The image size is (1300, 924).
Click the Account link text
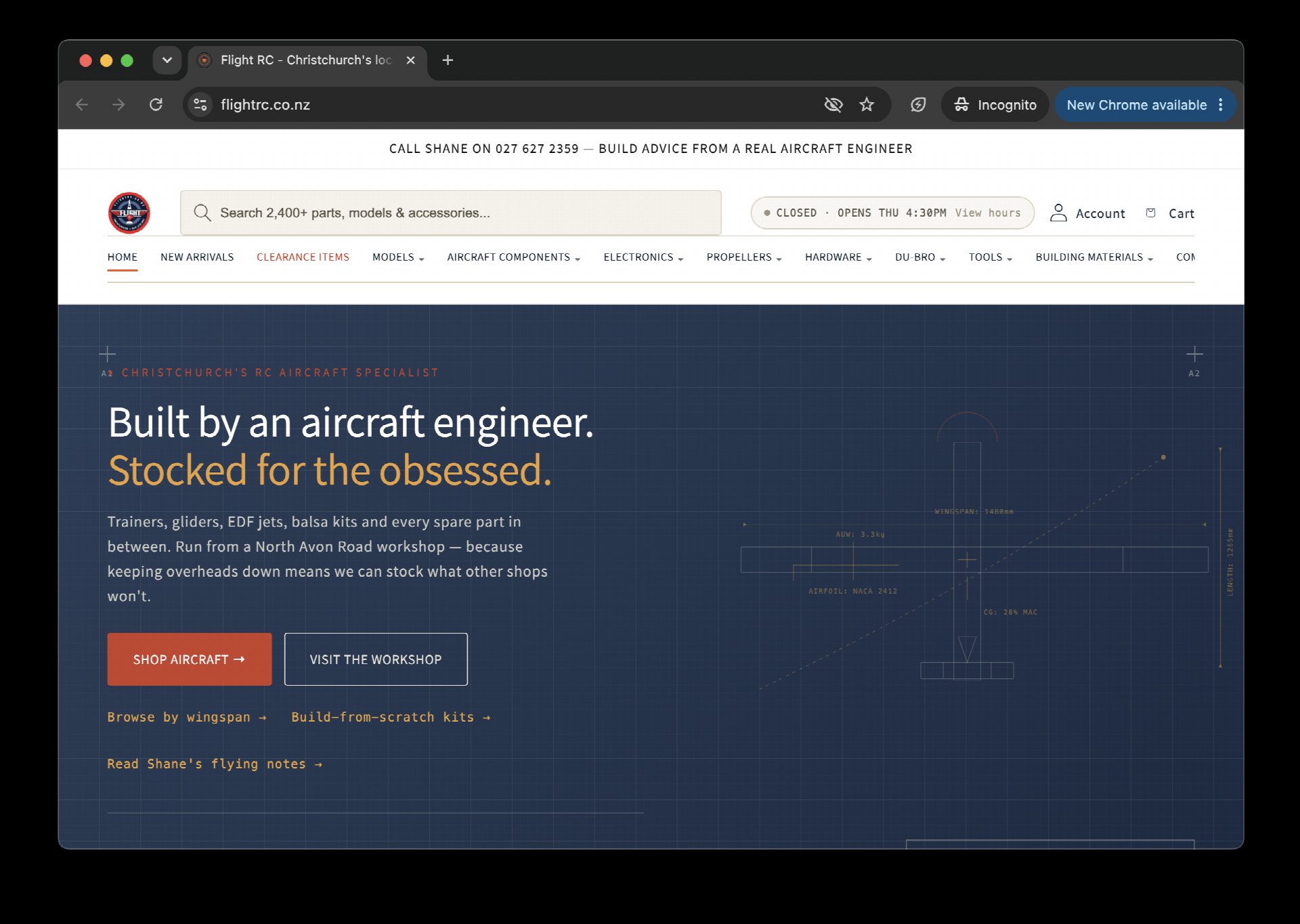[x=1100, y=213]
